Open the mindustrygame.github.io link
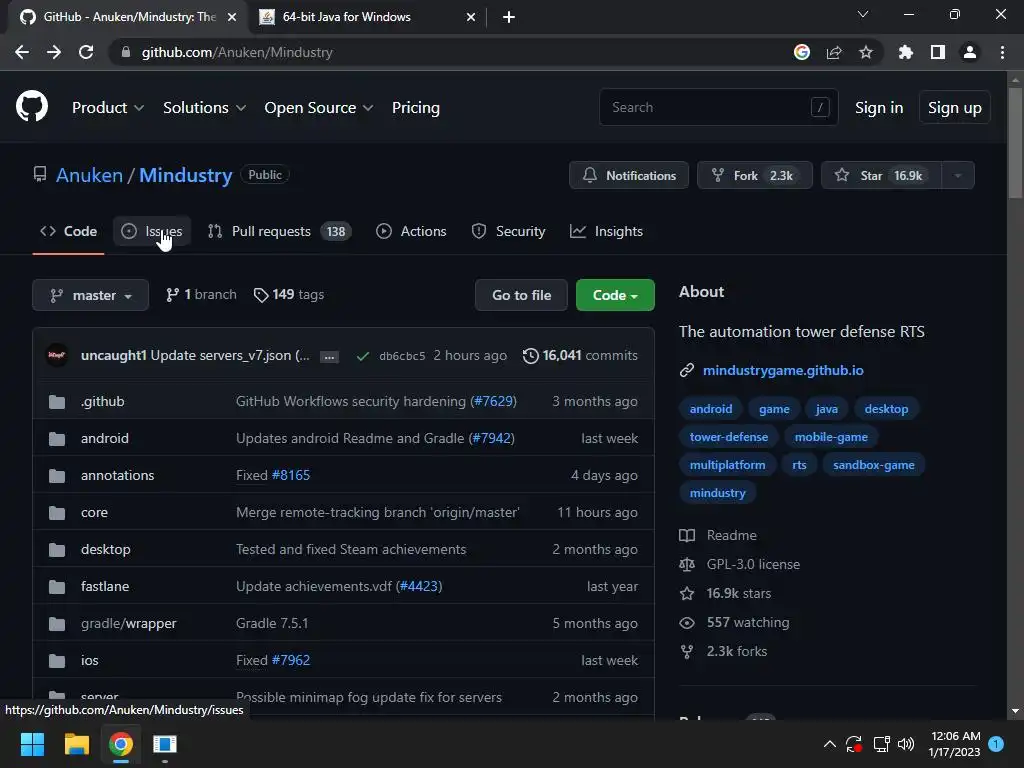Image resolution: width=1024 pixels, height=768 pixels. tap(783, 370)
